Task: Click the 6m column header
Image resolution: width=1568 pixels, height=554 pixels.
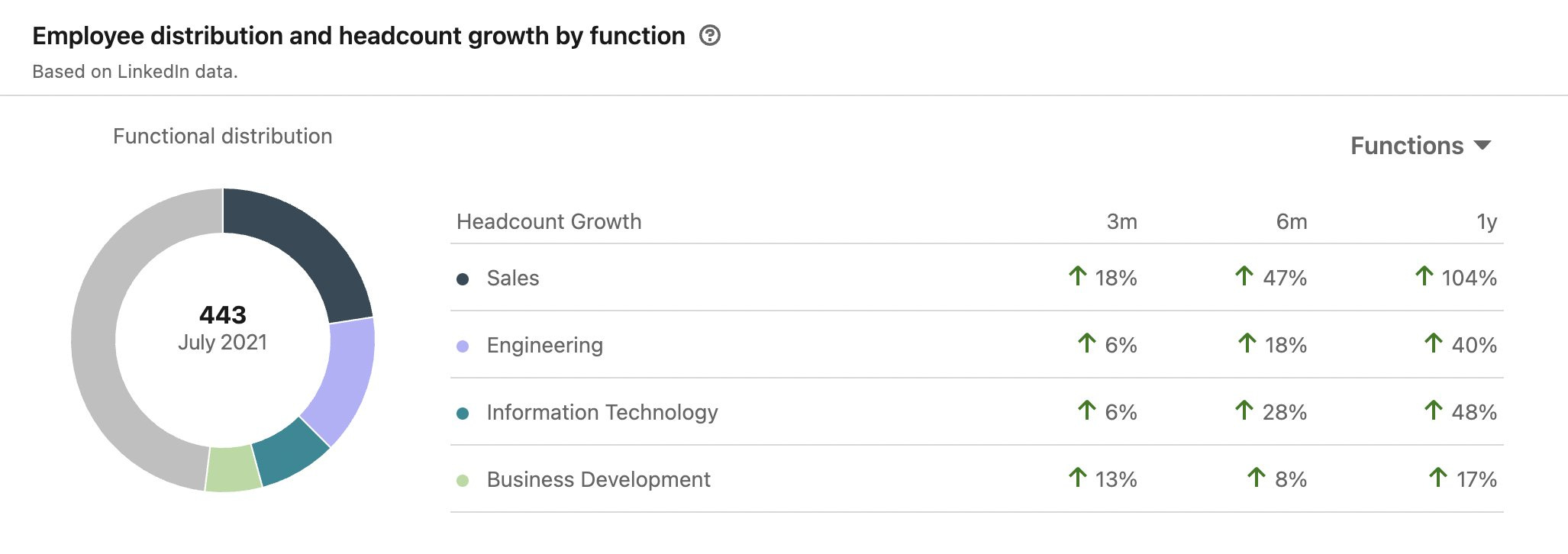Action: click(1291, 222)
